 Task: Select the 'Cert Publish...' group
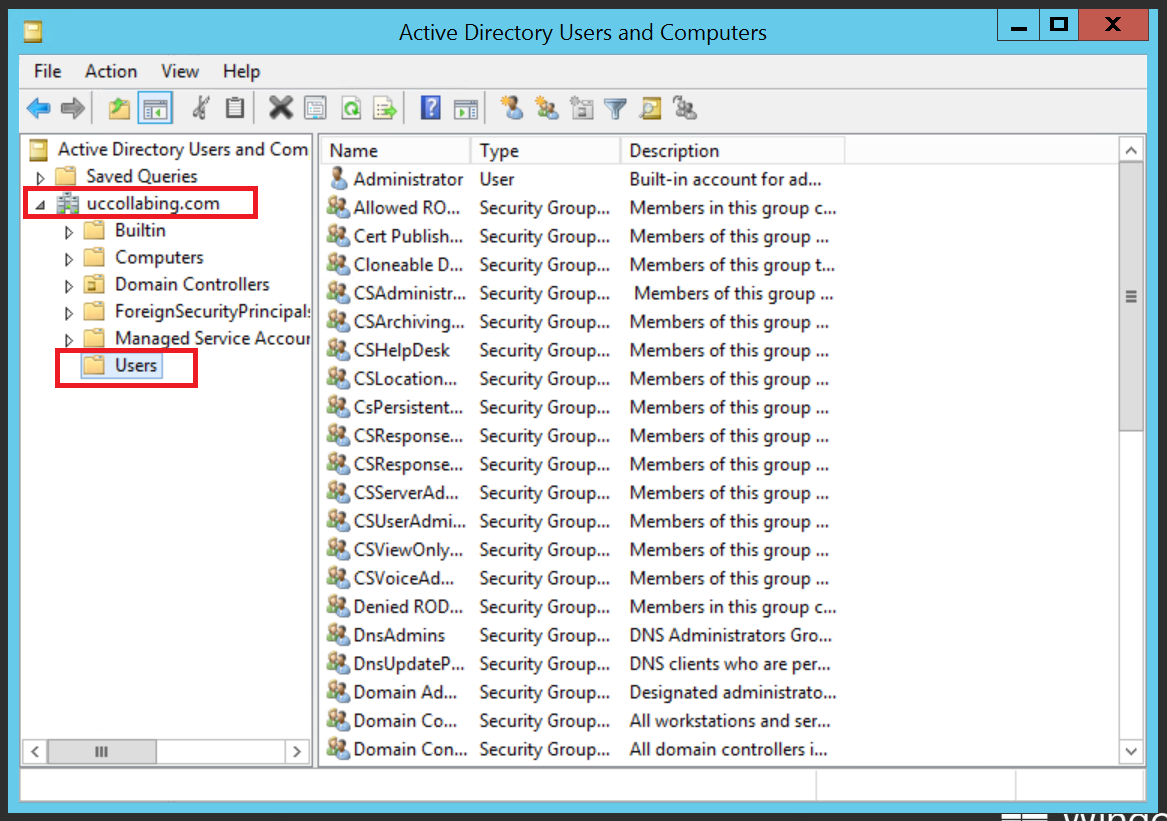tap(584, 237)
